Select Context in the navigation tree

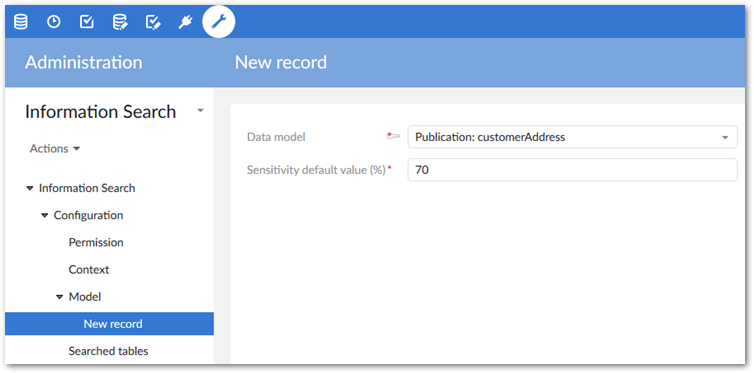[x=89, y=270]
